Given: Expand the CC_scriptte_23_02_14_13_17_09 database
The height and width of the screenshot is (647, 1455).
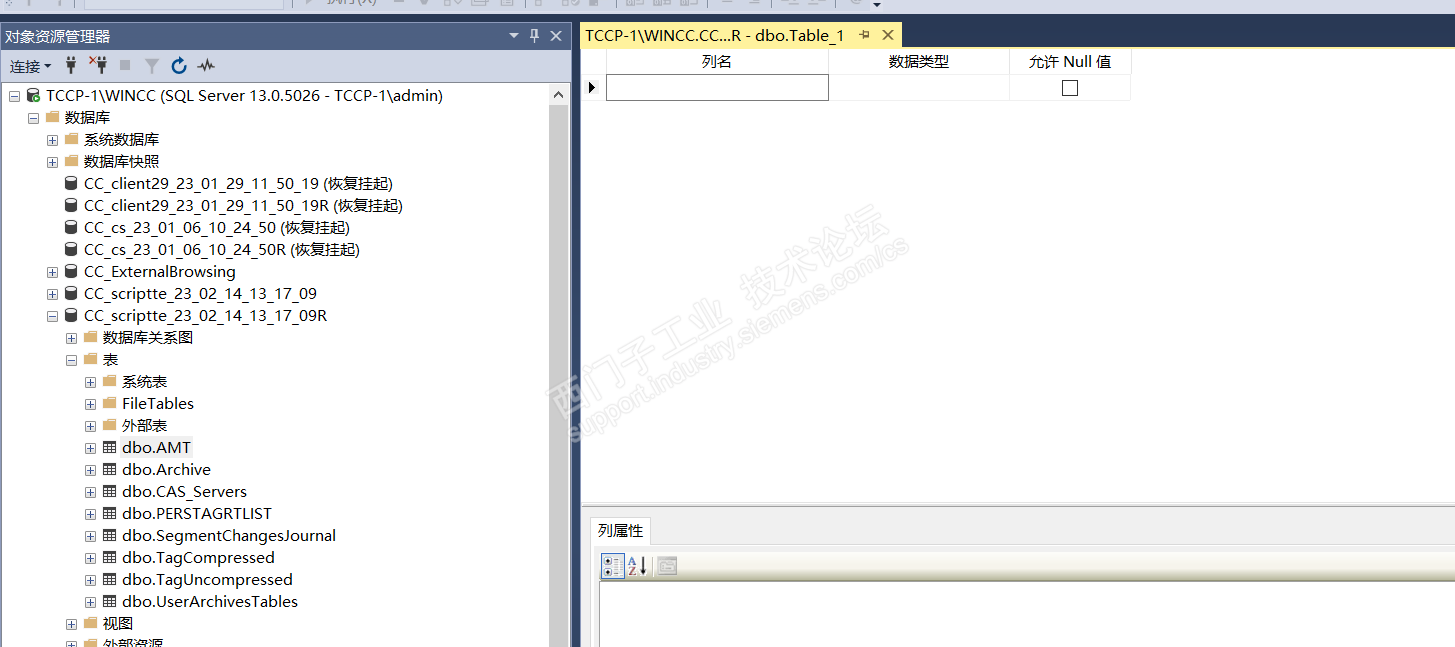Looking at the screenshot, I should click(52, 294).
